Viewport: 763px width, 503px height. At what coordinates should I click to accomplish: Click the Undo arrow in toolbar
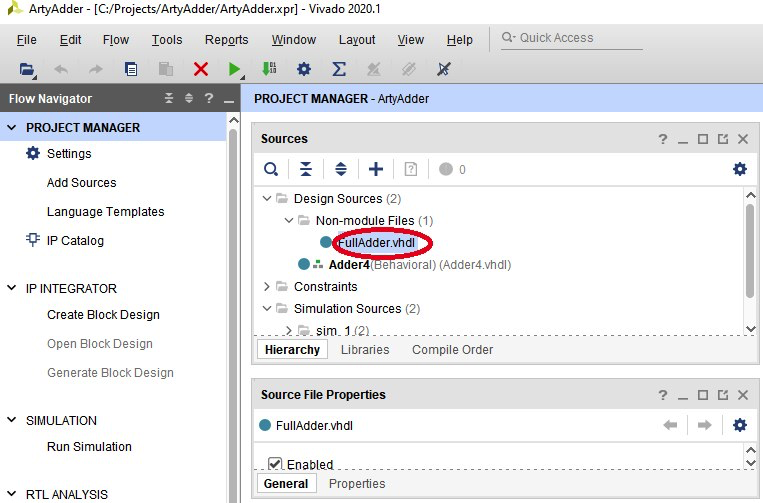coord(61,70)
